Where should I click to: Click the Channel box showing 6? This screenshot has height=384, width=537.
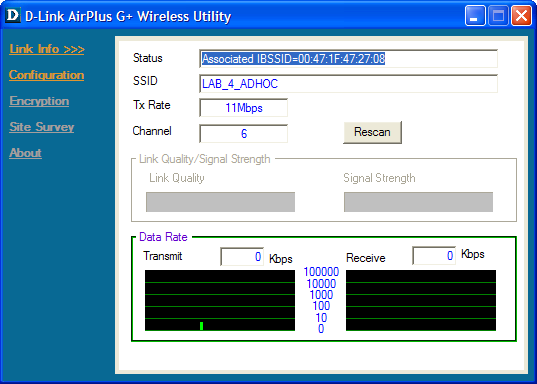[x=243, y=134]
